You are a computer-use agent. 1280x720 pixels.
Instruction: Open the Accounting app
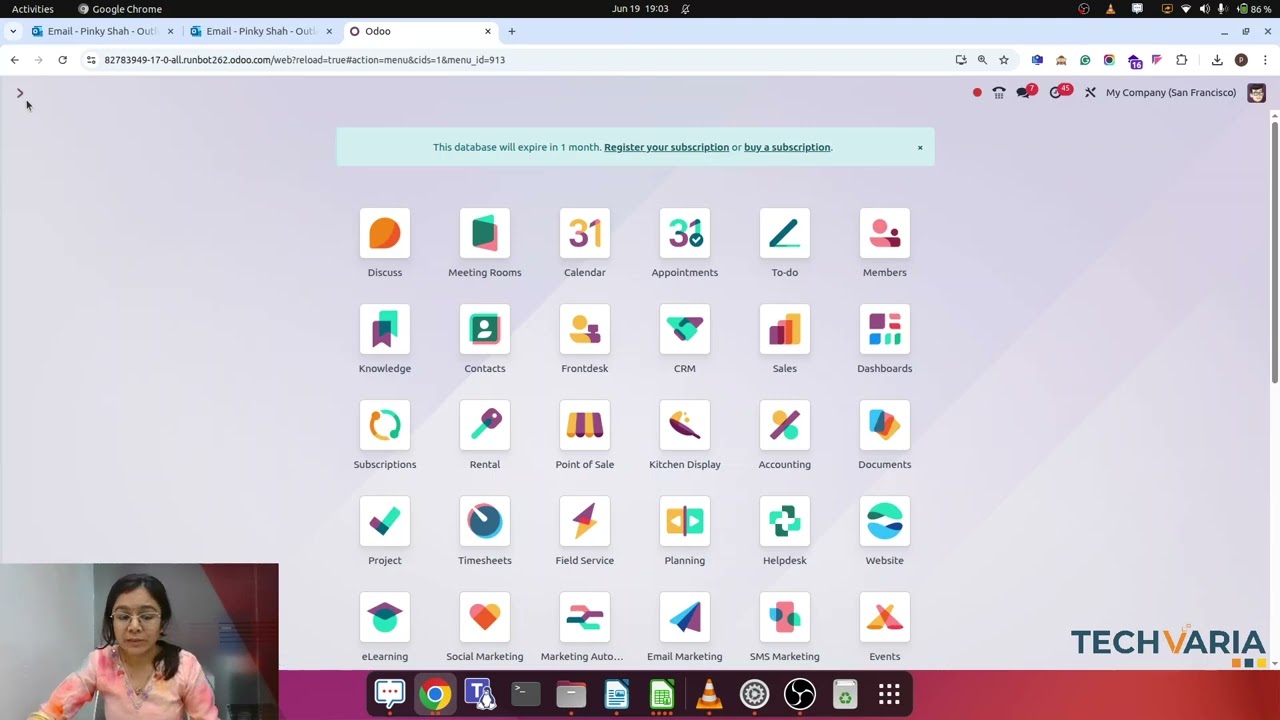(x=785, y=426)
